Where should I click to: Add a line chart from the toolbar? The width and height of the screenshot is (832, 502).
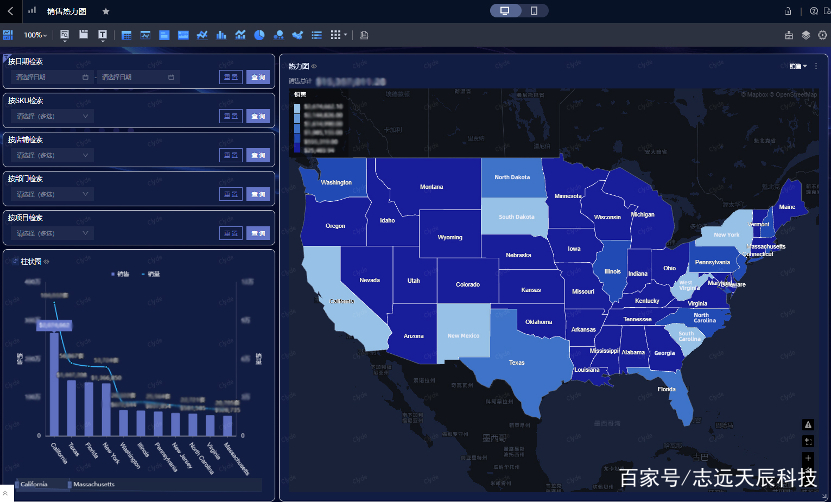202,35
